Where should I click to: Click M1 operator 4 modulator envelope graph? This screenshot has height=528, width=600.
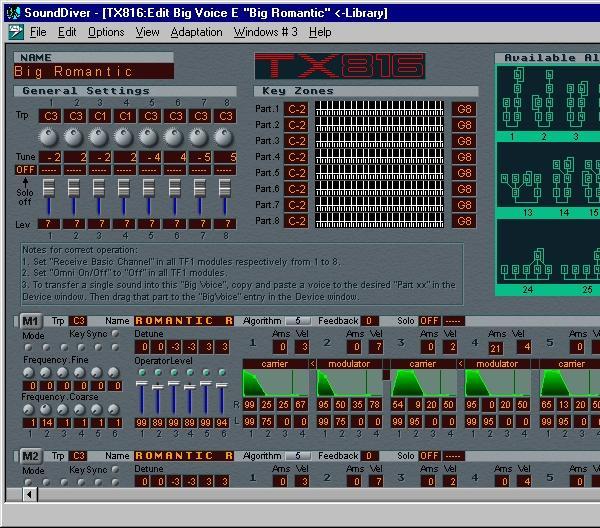[x=497, y=383]
